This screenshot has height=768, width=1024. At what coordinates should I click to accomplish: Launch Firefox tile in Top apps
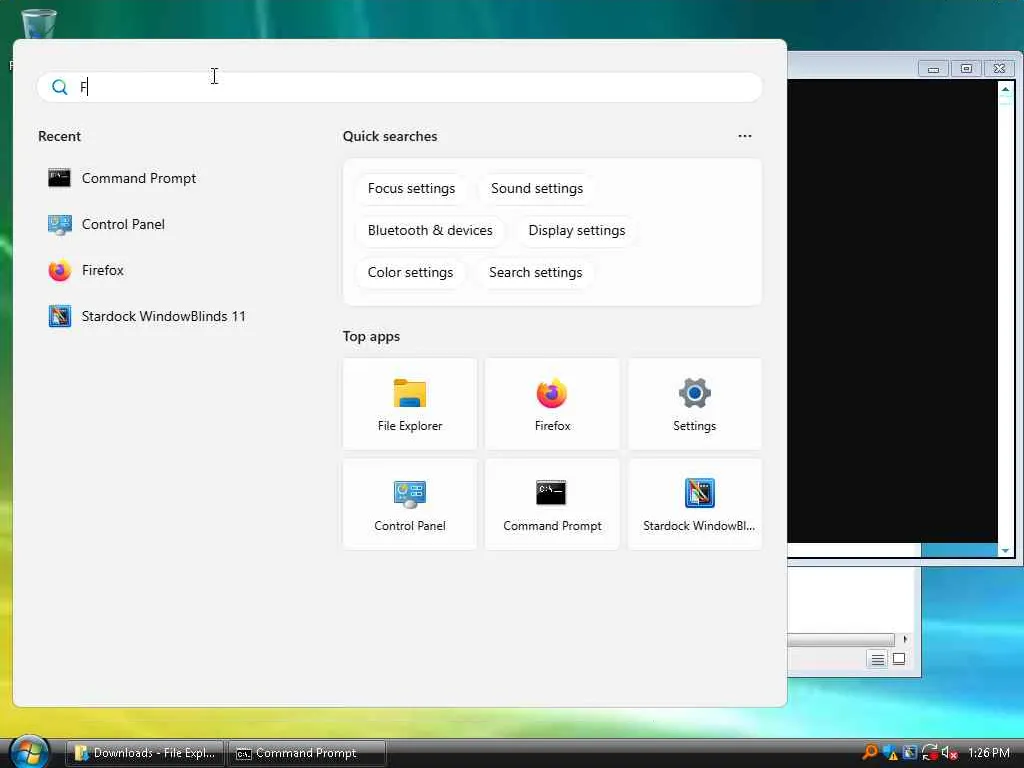point(552,404)
